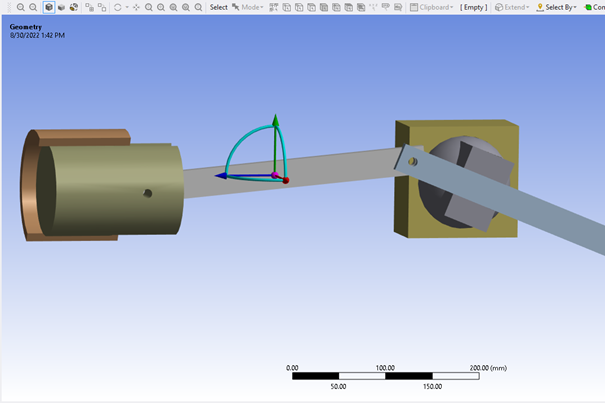Toggle the highlighted shaded display cube icon
This screenshot has height=403, width=605.
pos(48,7)
